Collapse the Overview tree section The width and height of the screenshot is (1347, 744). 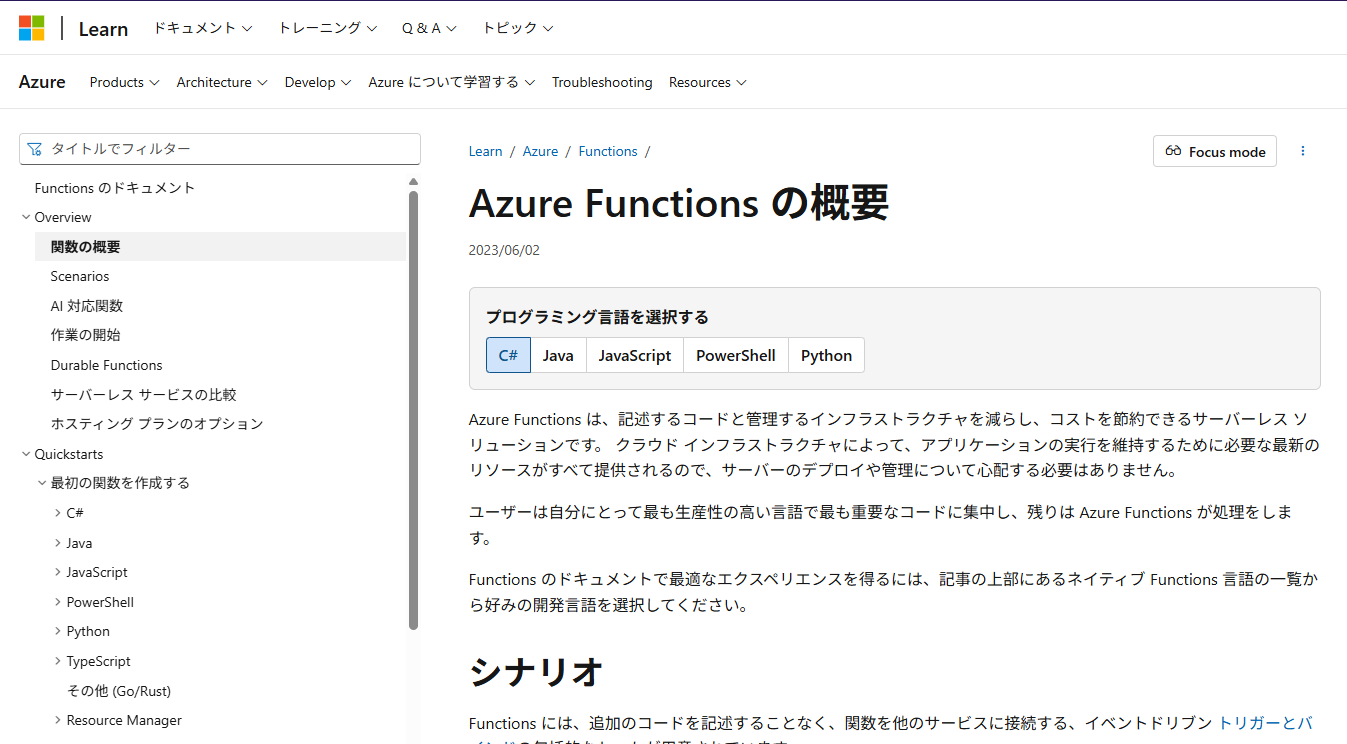(x=27, y=217)
